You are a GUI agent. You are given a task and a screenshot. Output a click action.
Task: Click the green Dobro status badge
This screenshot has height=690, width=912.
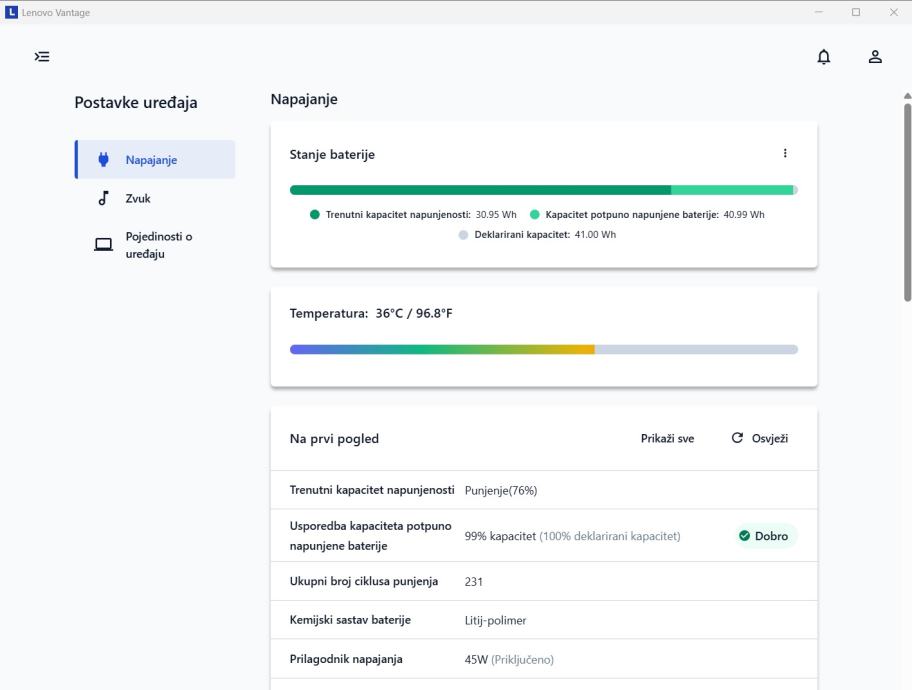765,536
